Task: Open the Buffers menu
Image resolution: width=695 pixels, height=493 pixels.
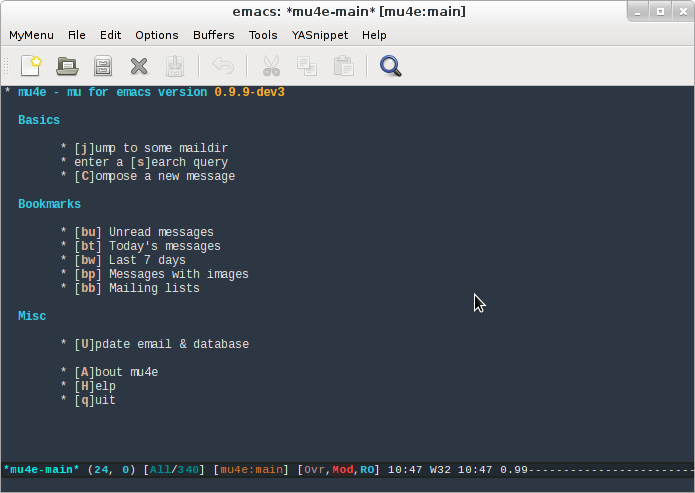Action: pos(213,35)
